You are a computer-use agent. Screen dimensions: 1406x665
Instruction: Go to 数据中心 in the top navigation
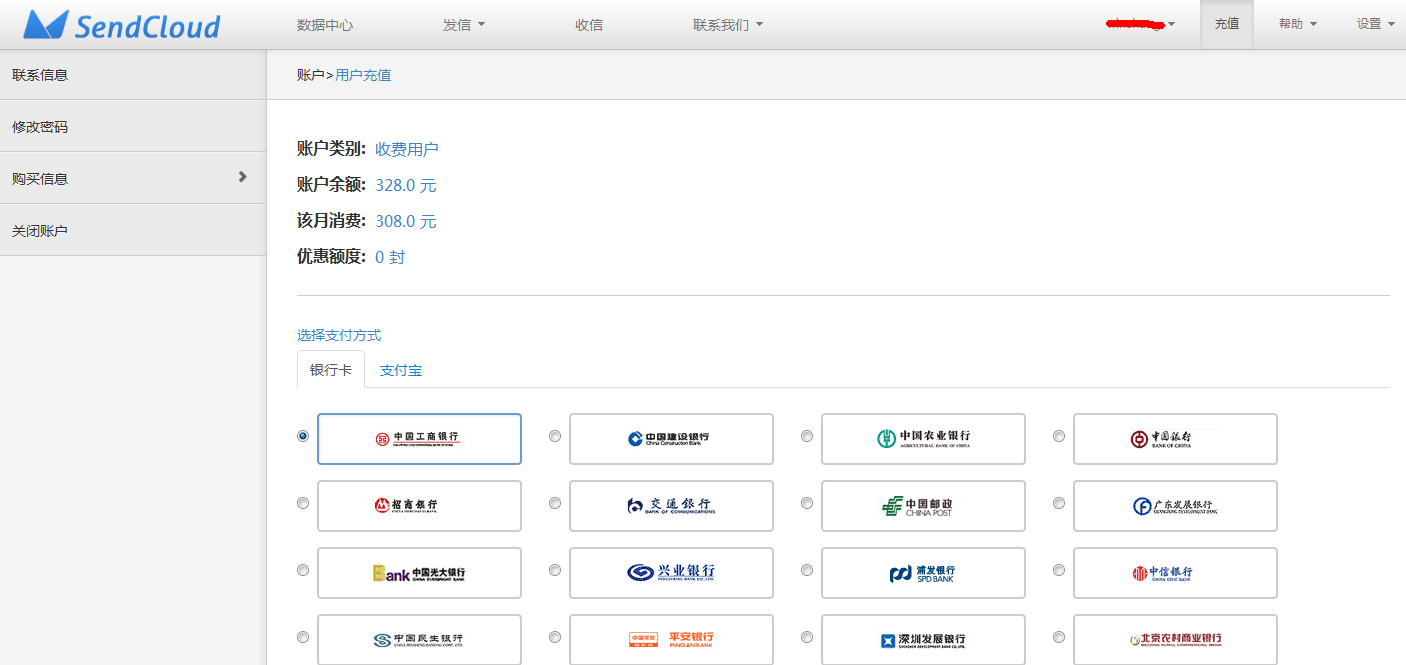pos(325,25)
